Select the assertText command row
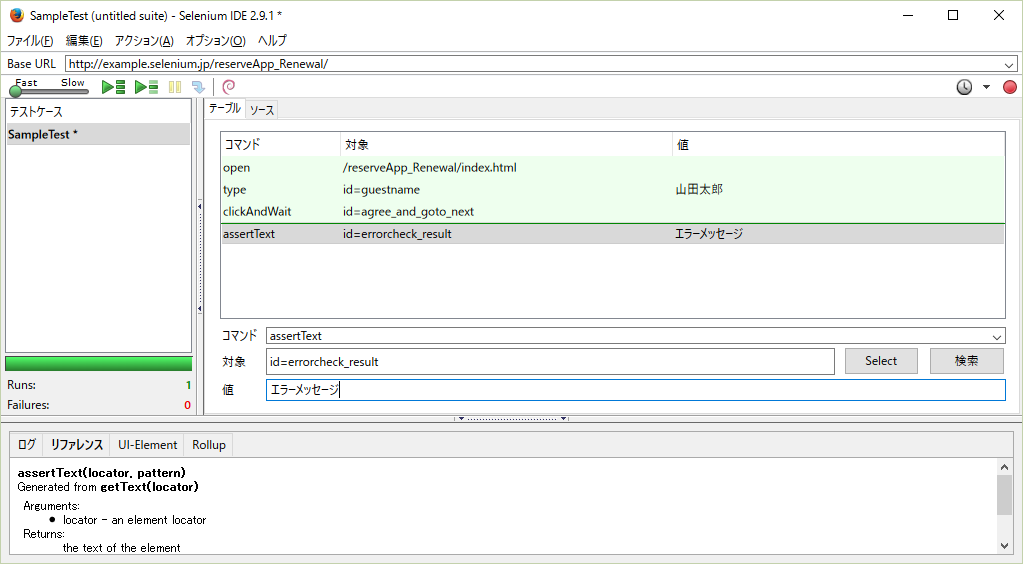 tap(613, 234)
